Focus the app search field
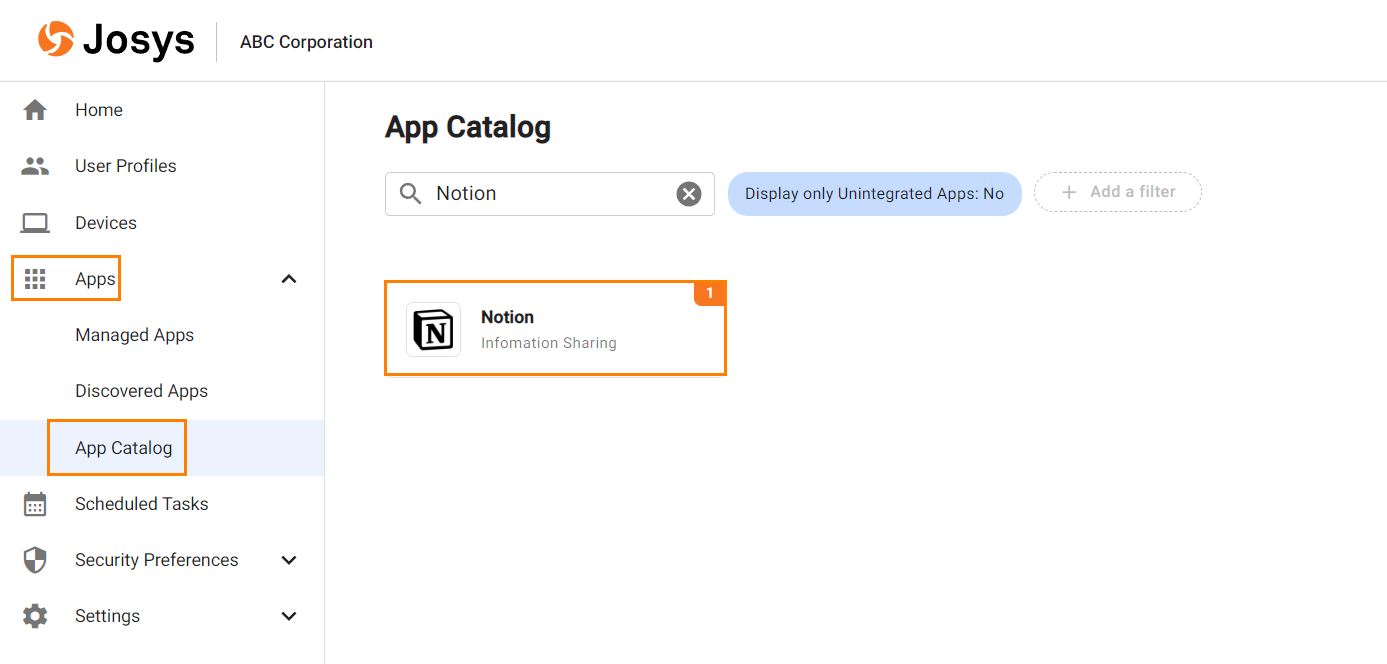The image size is (1387, 664). [x=550, y=194]
